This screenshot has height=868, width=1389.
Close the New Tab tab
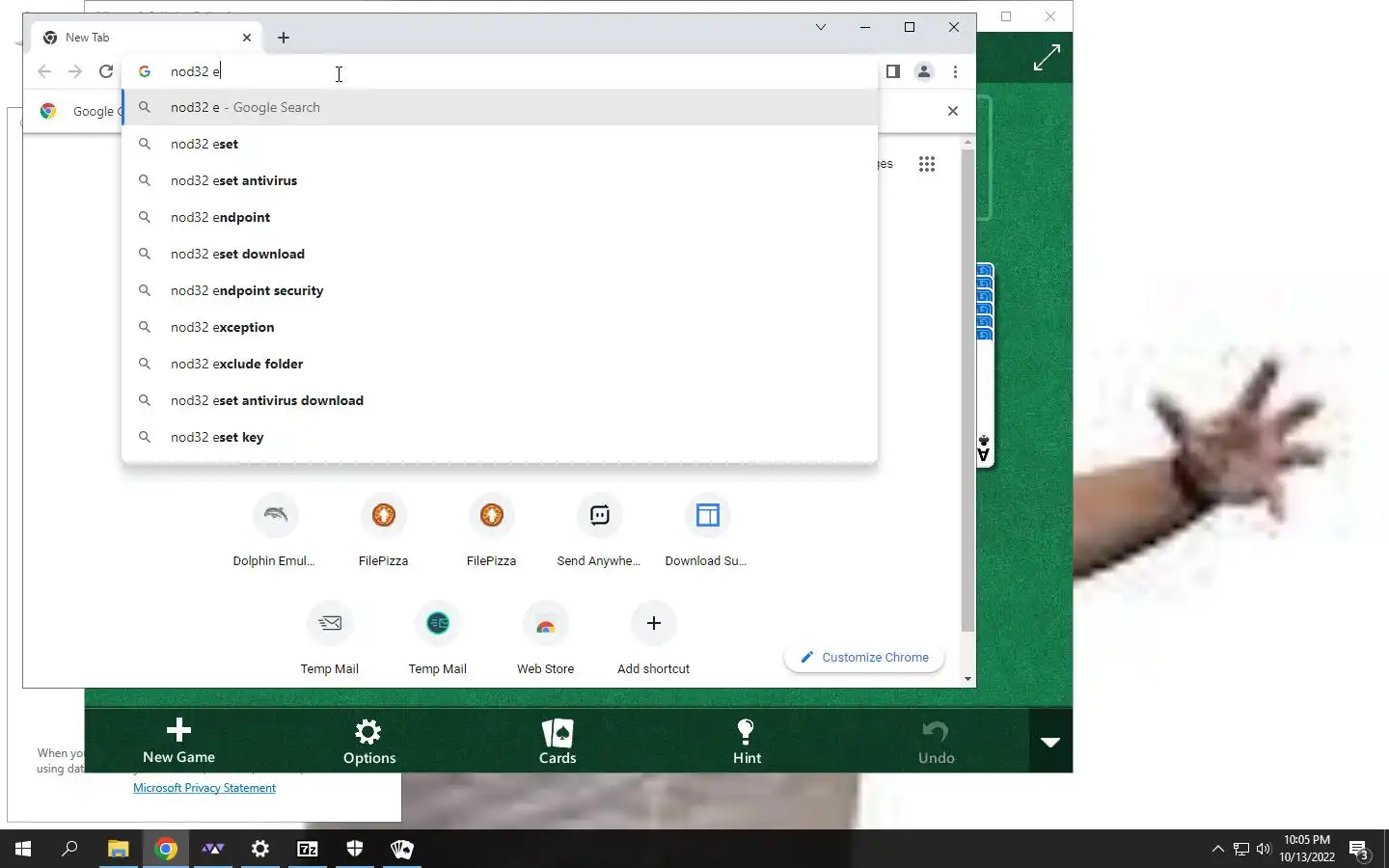click(247, 38)
